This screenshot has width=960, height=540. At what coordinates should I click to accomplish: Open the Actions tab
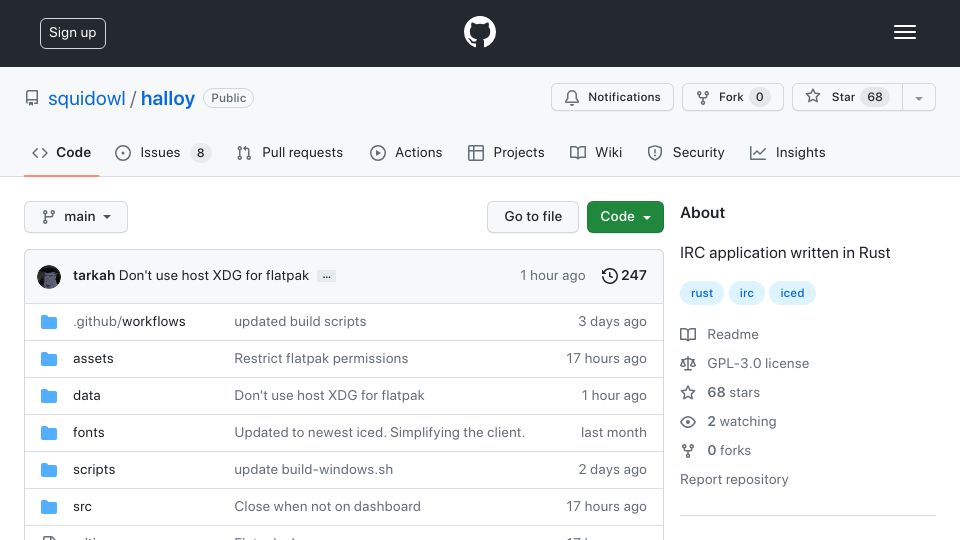pyautogui.click(x=406, y=152)
